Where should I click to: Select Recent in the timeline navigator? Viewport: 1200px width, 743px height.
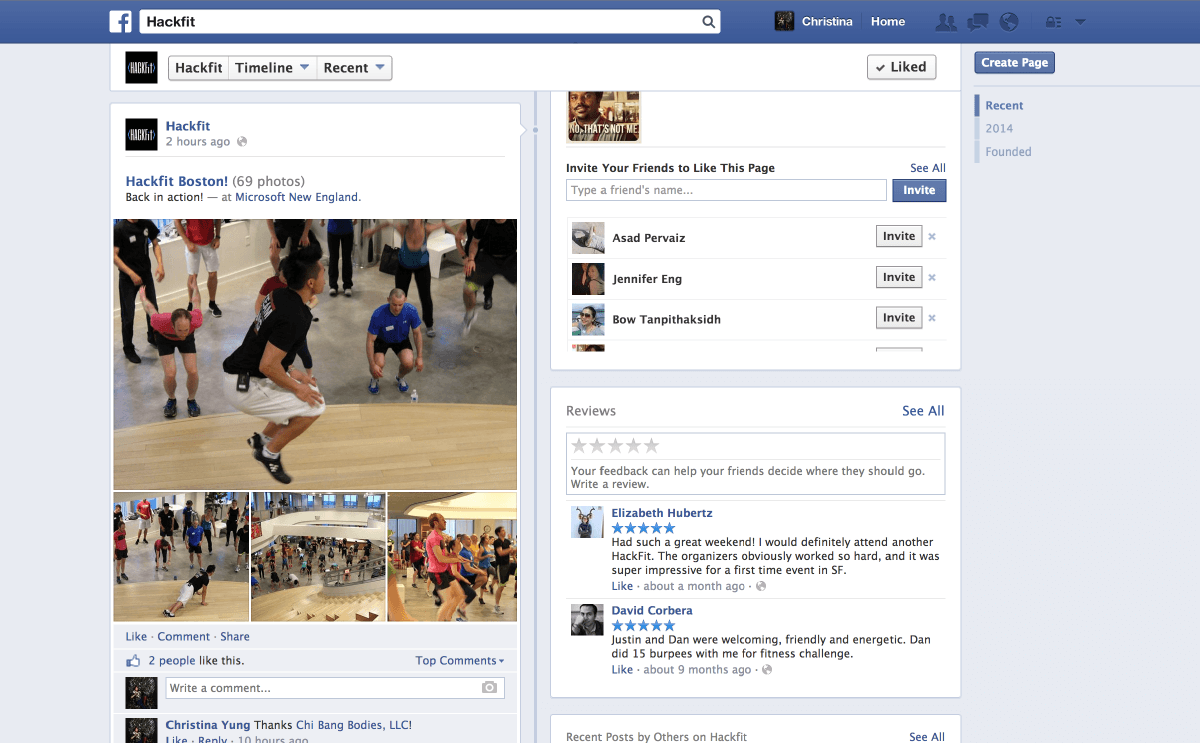1004,105
